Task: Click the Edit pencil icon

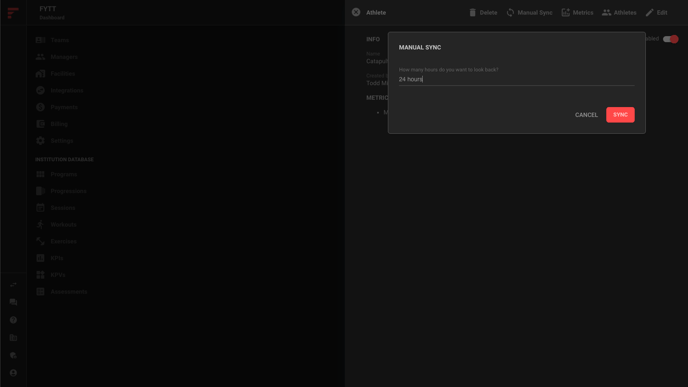Action: pos(649,13)
